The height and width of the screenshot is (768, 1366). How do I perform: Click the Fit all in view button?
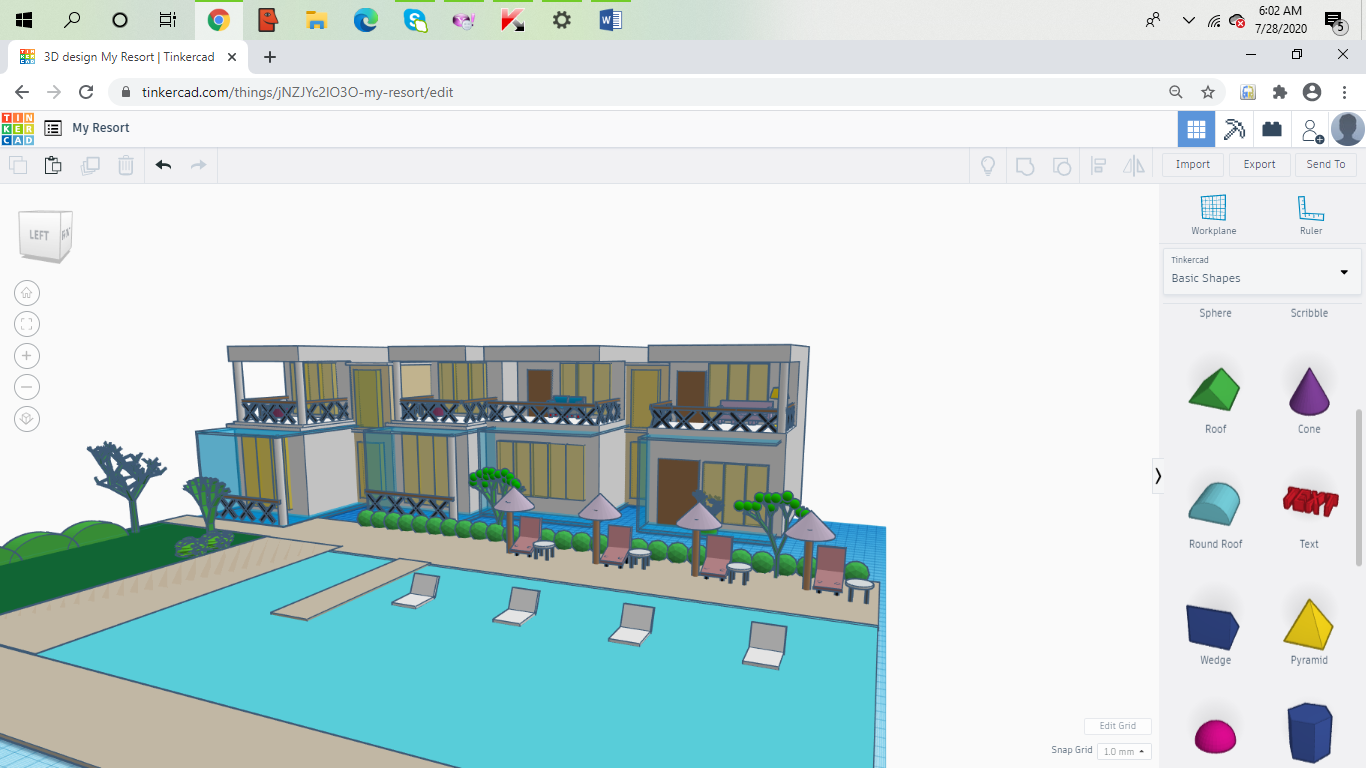tap(27, 324)
